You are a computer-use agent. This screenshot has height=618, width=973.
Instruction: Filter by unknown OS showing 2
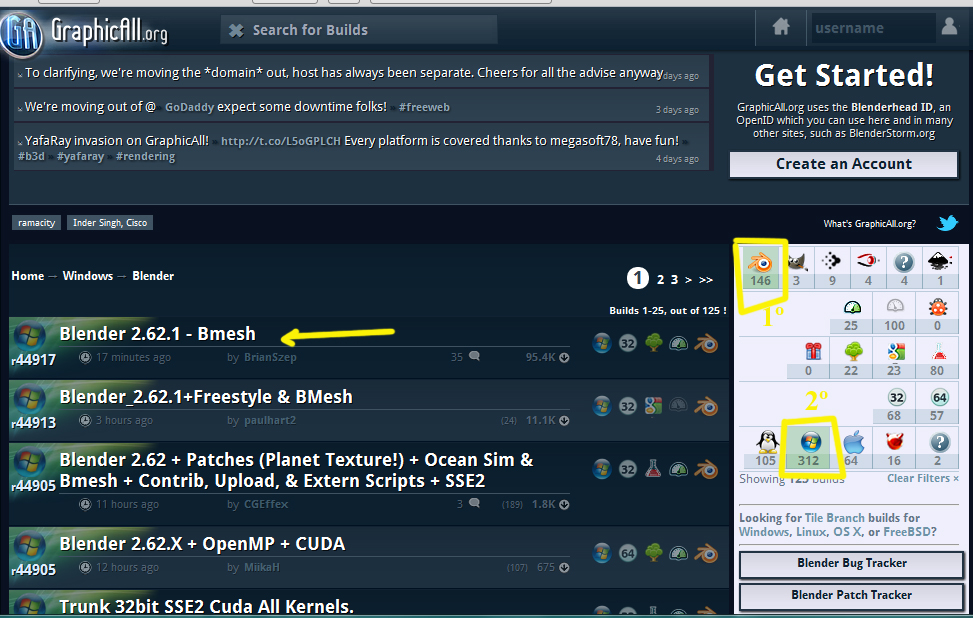[x=937, y=449]
